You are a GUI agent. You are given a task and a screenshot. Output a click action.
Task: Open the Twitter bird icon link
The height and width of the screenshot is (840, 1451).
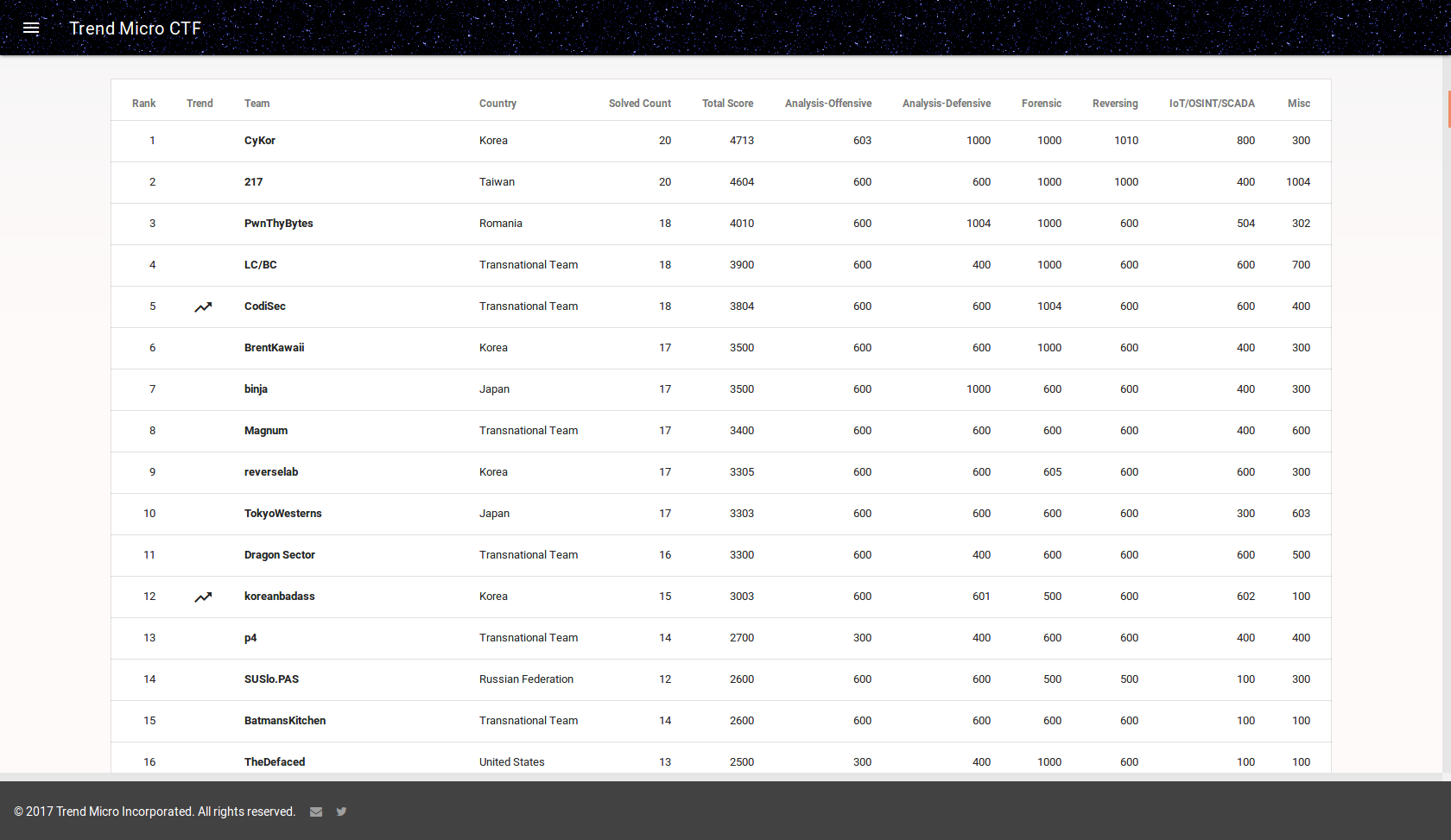[341, 812]
